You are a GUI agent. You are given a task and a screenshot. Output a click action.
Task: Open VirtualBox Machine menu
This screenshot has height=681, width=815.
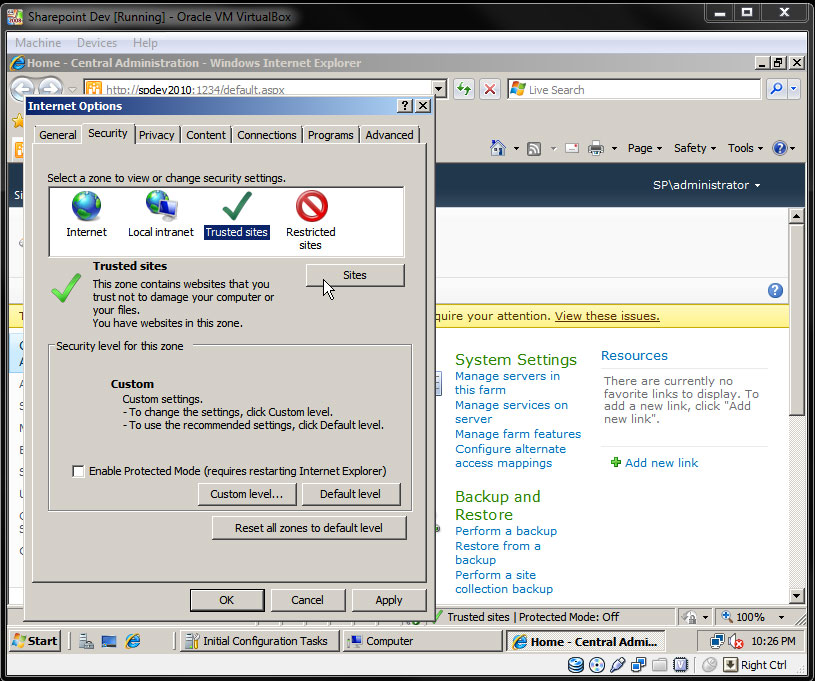[x=38, y=43]
